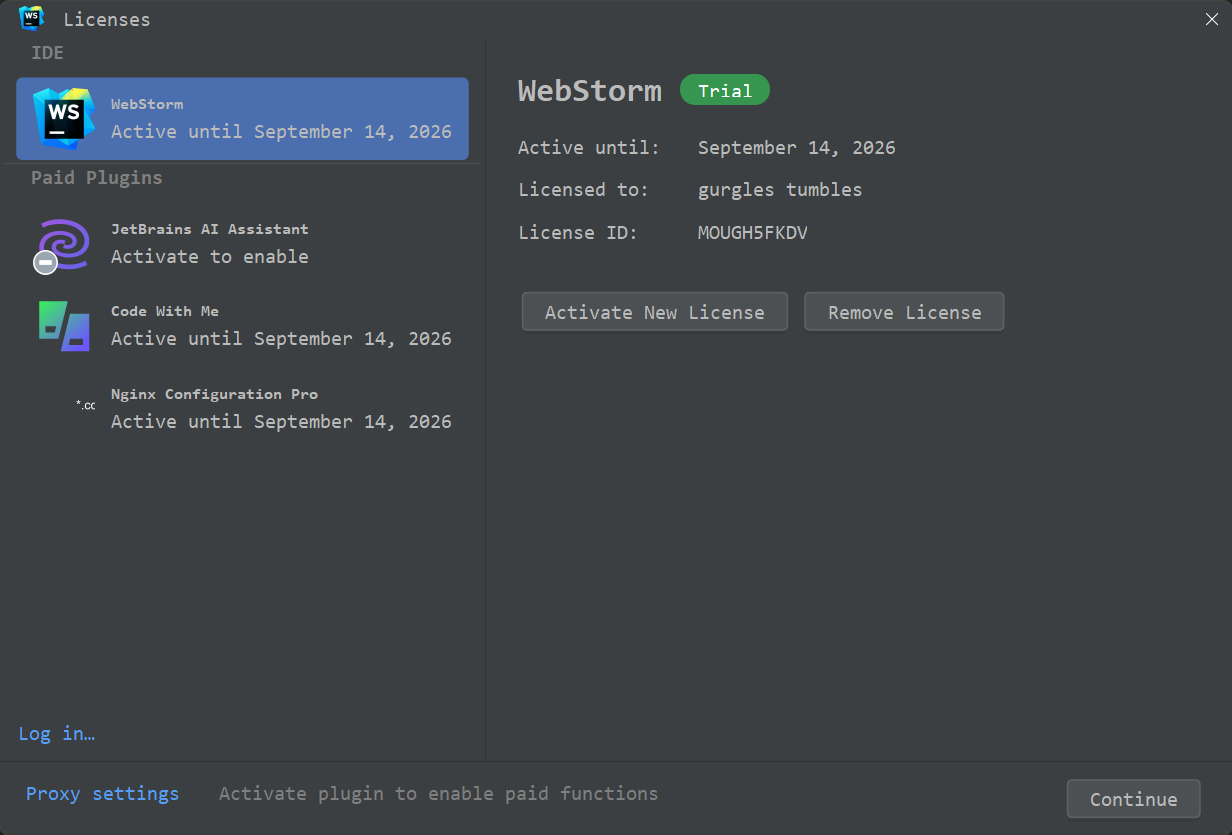1232x835 pixels.
Task: Select the WebStorm entry under IDE
Action: 240,118
